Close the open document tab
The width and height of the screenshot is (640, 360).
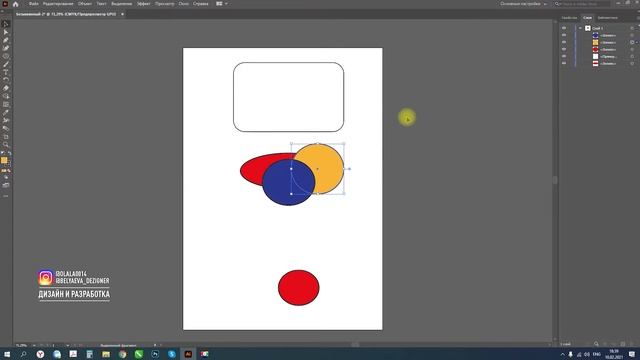point(122,14)
